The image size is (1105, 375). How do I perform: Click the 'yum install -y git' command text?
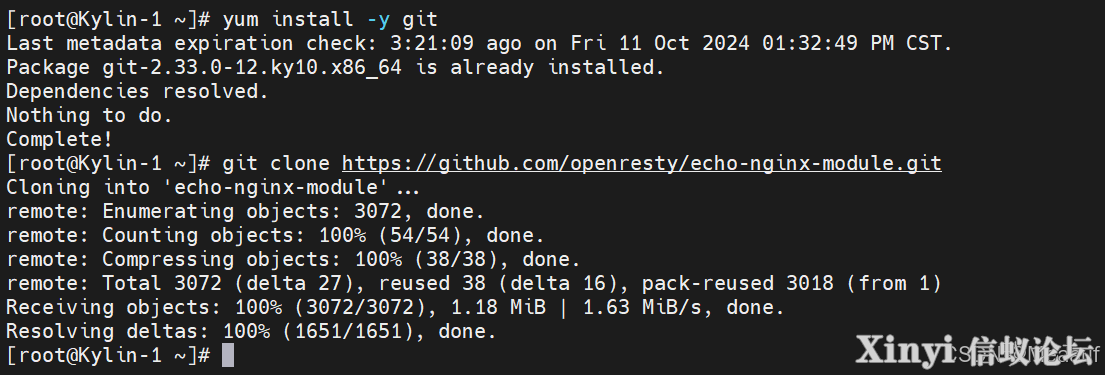(331, 20)
